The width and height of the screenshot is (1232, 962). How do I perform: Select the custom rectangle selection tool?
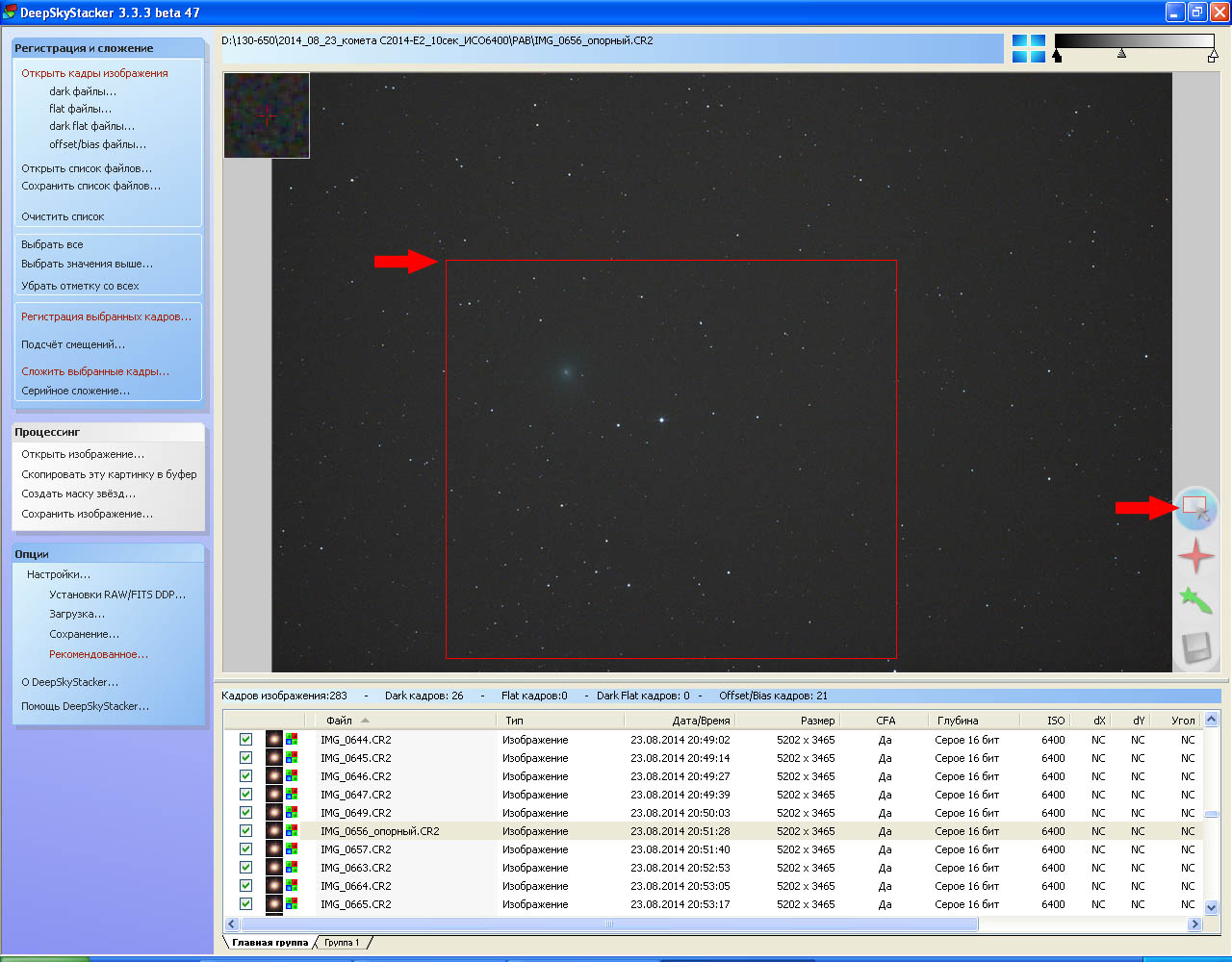point(1195,508)
